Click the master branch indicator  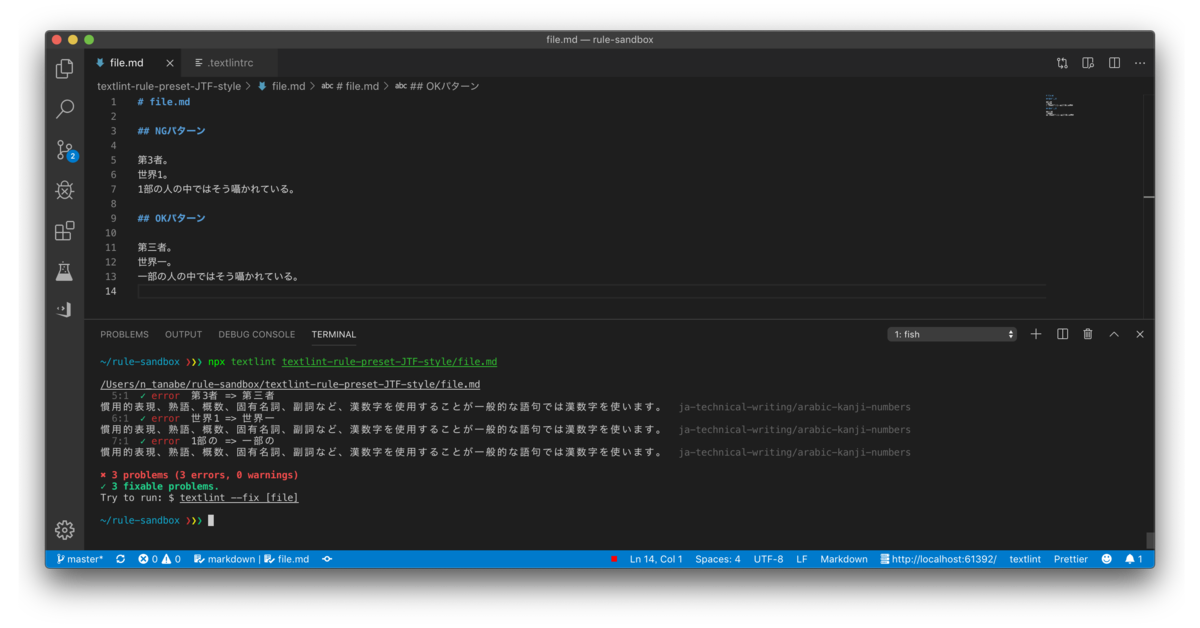pyautogui.click(x=80, y=559)
